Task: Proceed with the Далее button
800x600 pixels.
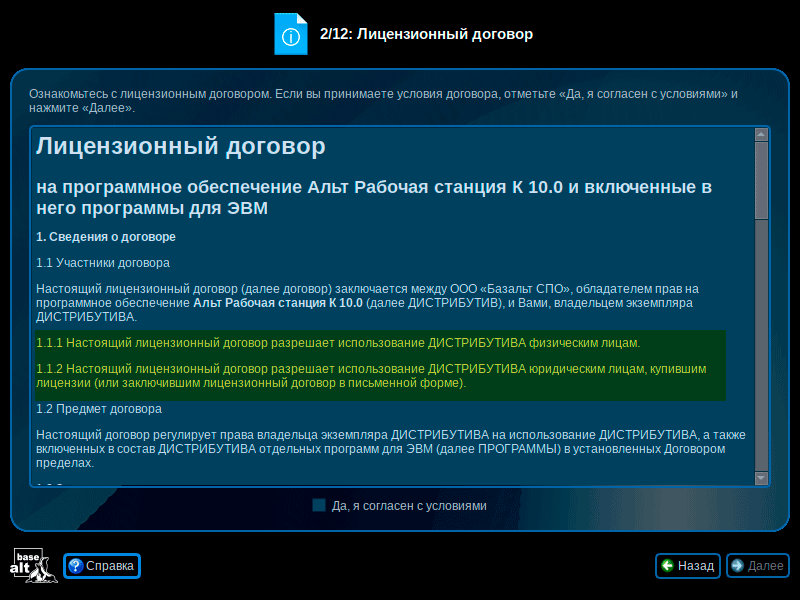Action: tap(758, 566)
